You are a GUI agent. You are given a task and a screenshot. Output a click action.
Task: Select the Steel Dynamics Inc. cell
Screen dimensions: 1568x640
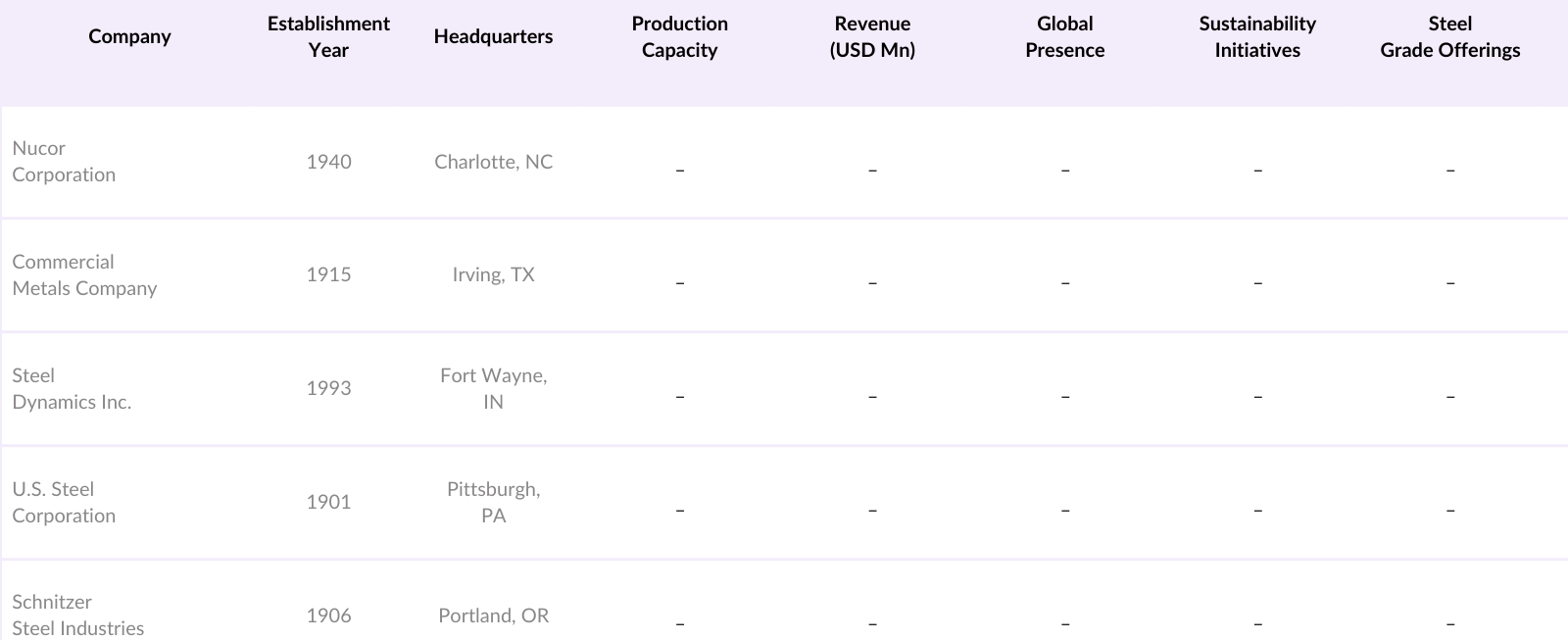(x=72, y=389)
